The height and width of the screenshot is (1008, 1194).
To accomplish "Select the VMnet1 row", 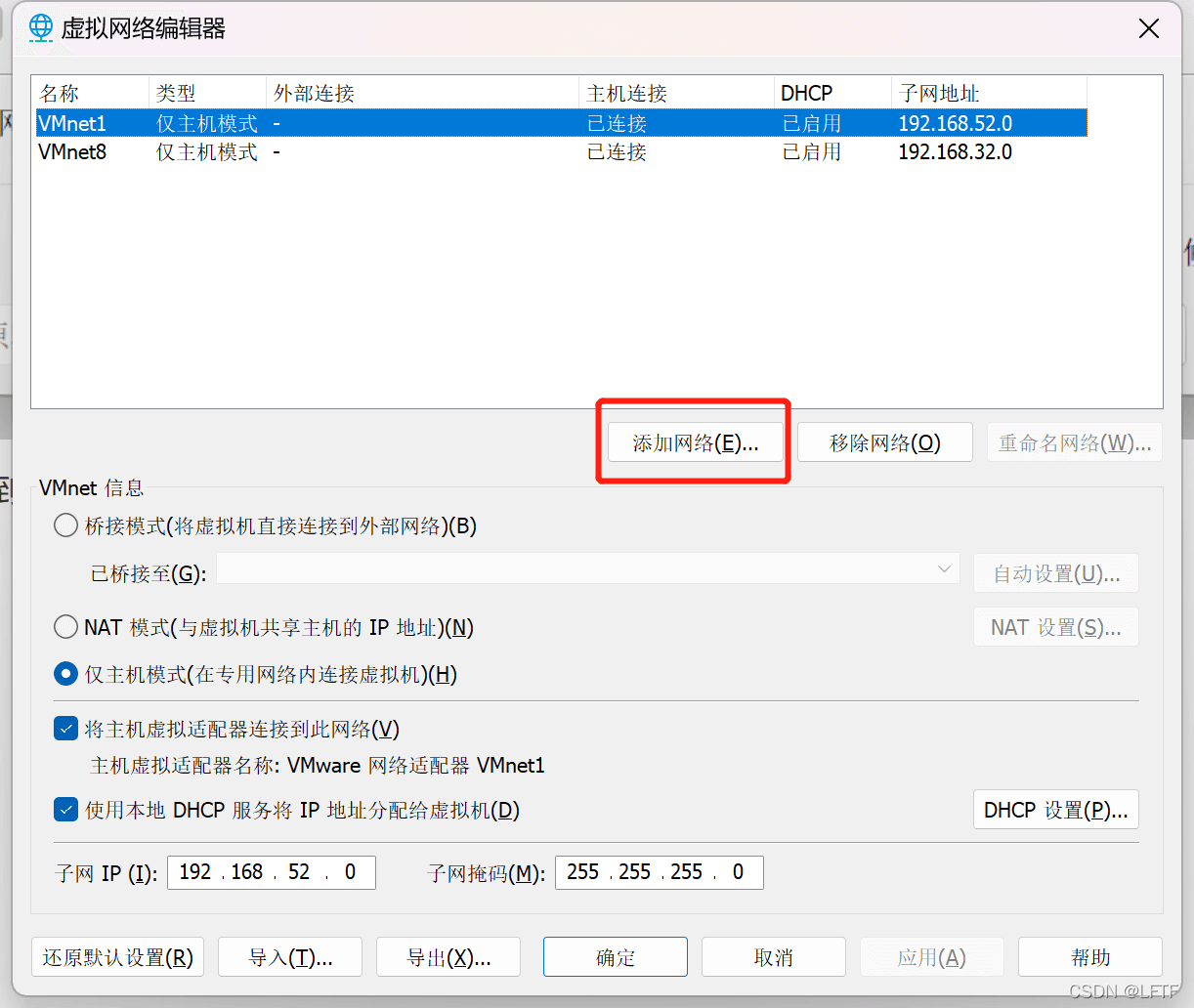I will click(561, 123).
